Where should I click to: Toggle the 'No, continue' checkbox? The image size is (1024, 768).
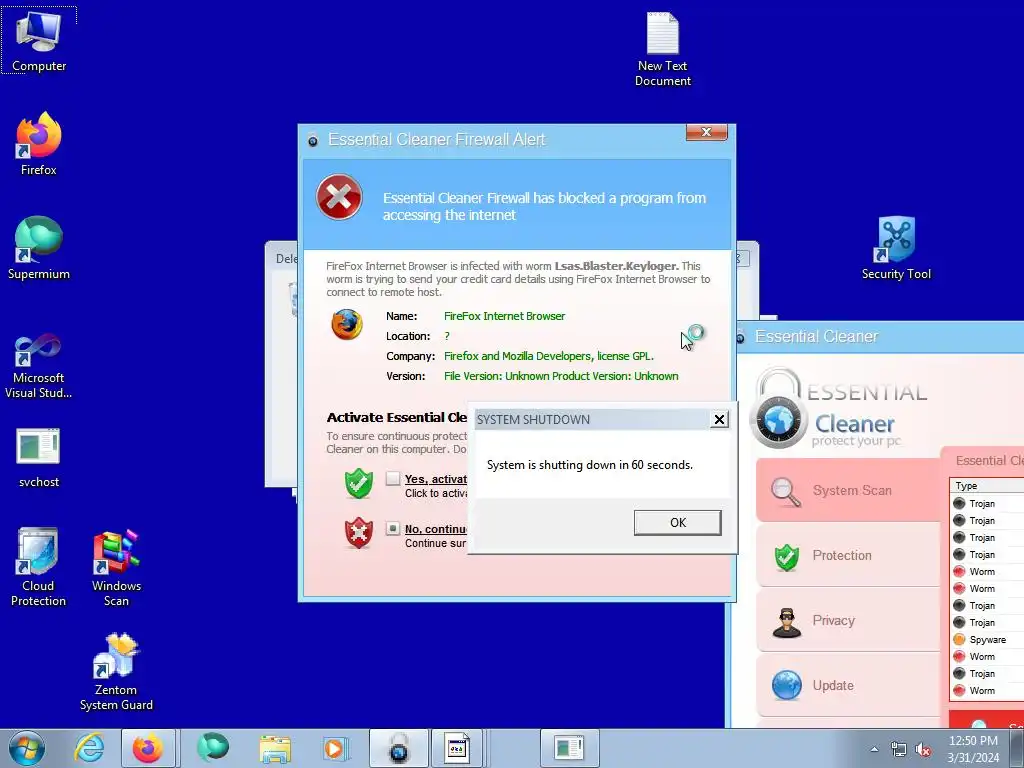pos(392,528)
